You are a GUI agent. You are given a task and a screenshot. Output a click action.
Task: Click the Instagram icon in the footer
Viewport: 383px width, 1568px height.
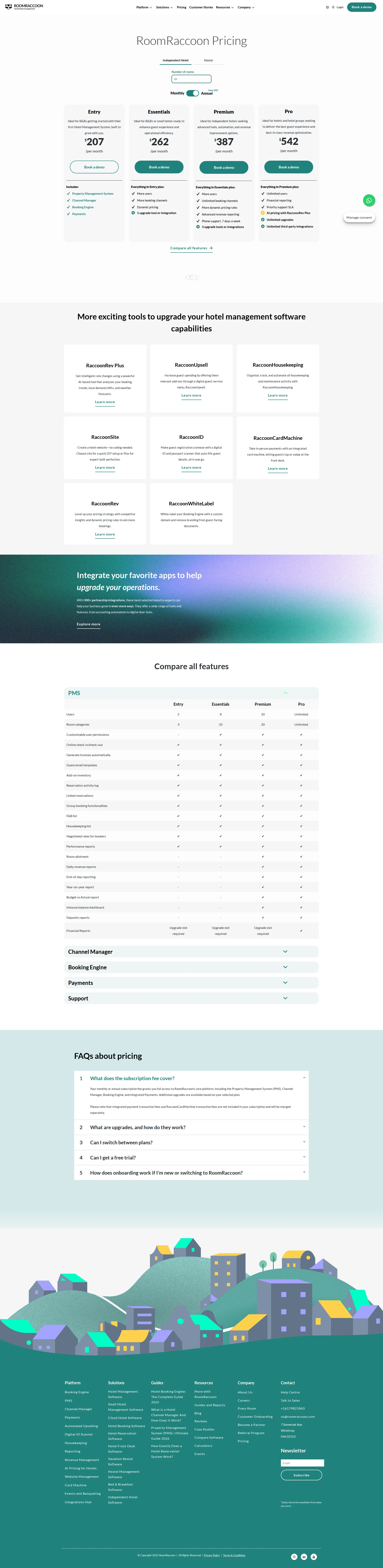point(294,1557)
